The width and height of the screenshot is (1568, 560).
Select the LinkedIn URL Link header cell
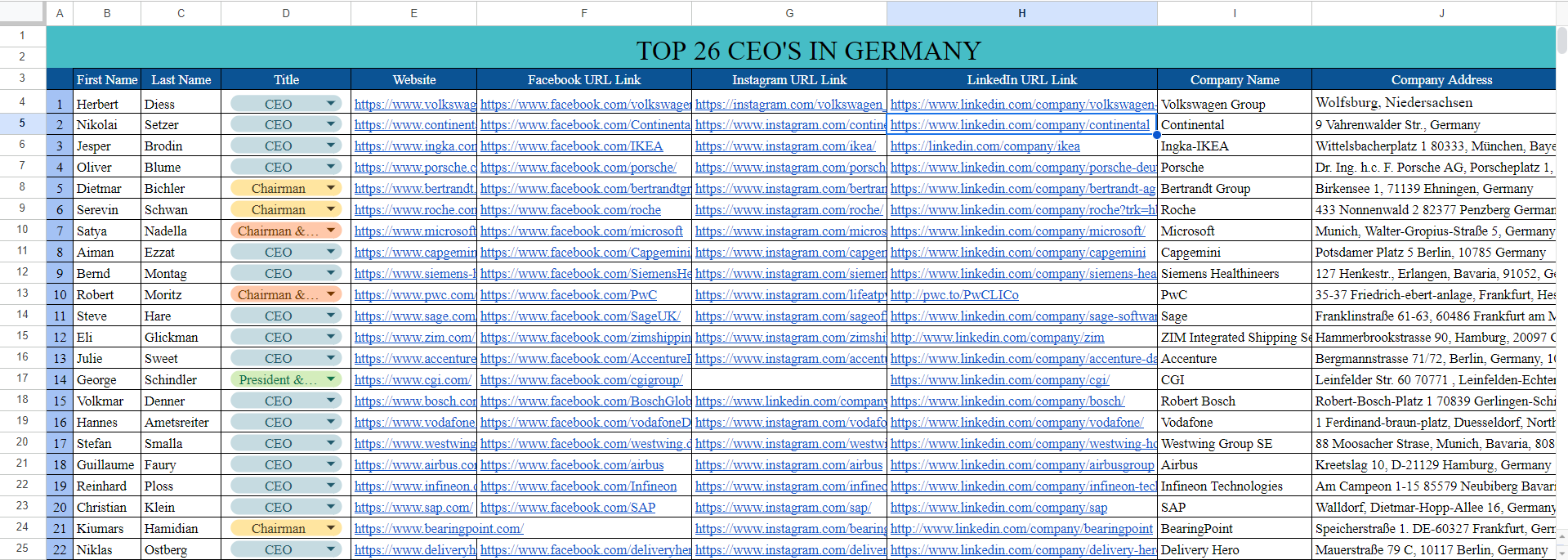point(1022,79)
